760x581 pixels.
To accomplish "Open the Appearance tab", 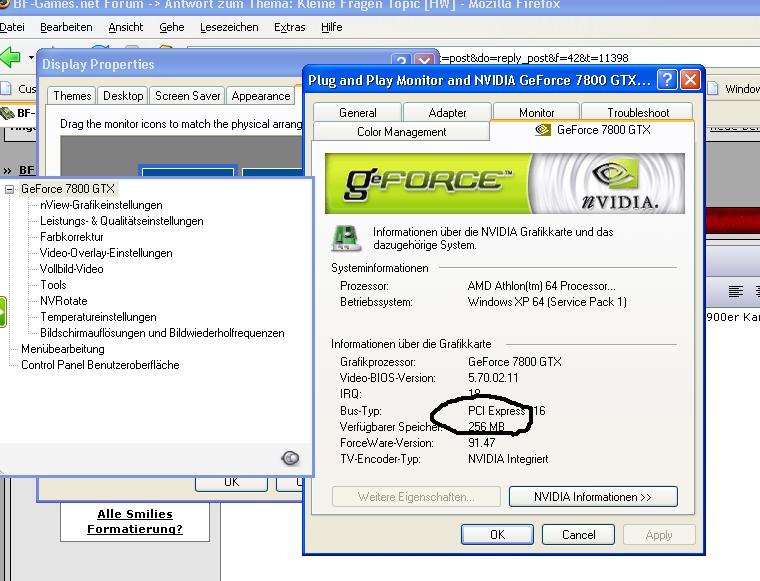I will pos(261,96).
